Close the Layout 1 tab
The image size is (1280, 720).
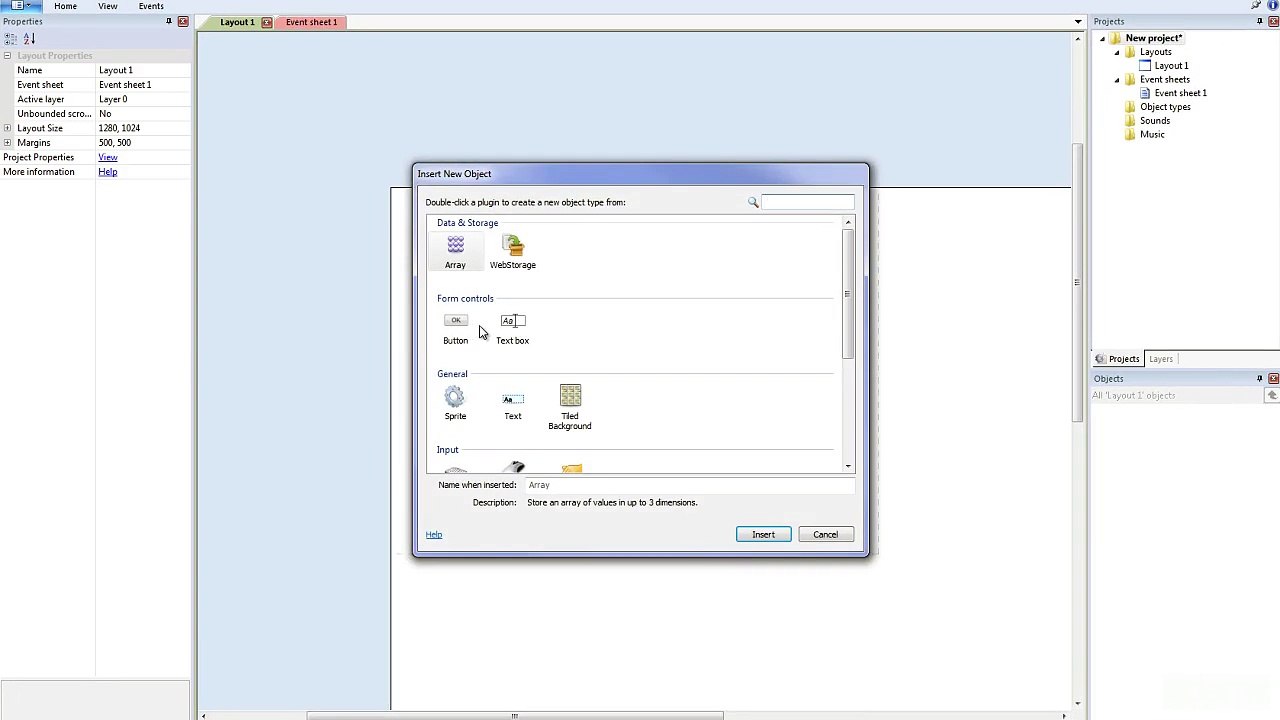[x=266, y=22]
